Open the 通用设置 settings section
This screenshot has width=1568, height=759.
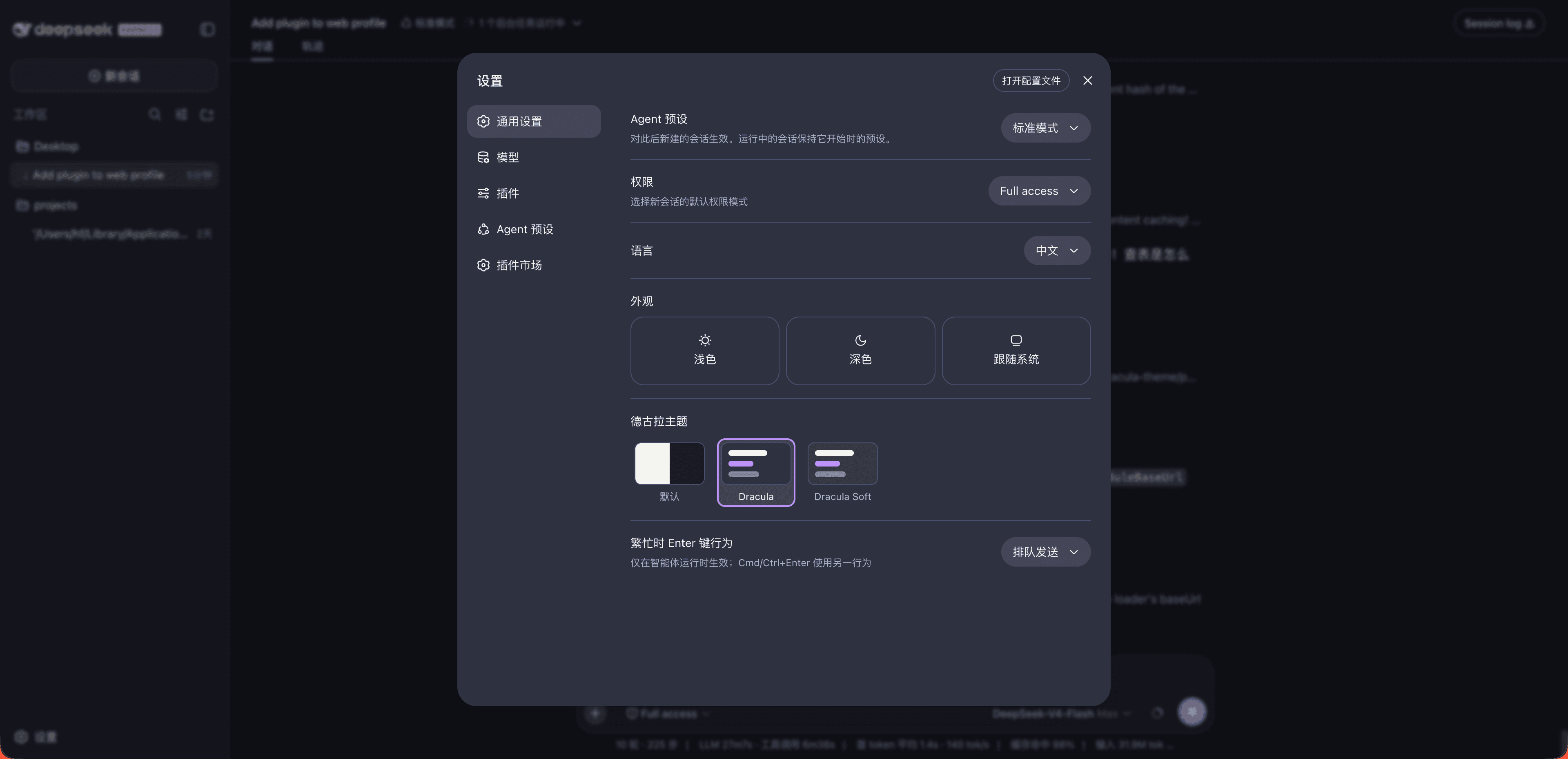(x=534, y=121)
